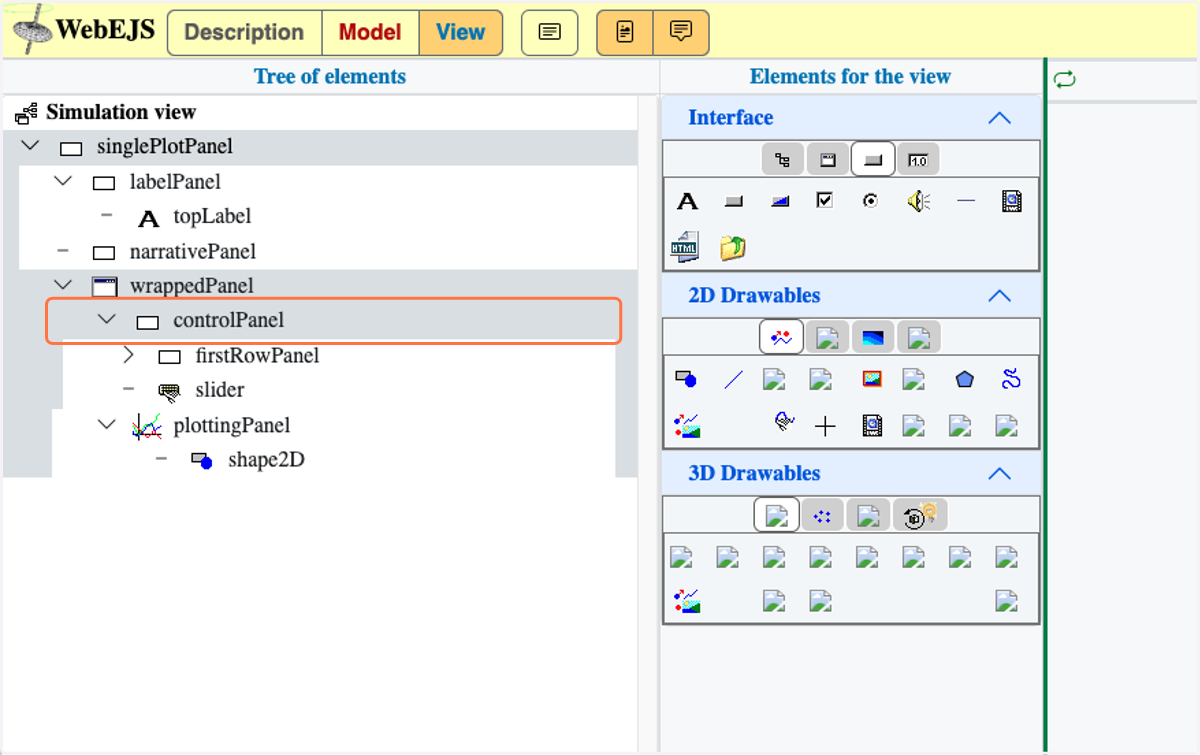
Task: Select the Simulation view root node
Action: click(x=121, y=112)
